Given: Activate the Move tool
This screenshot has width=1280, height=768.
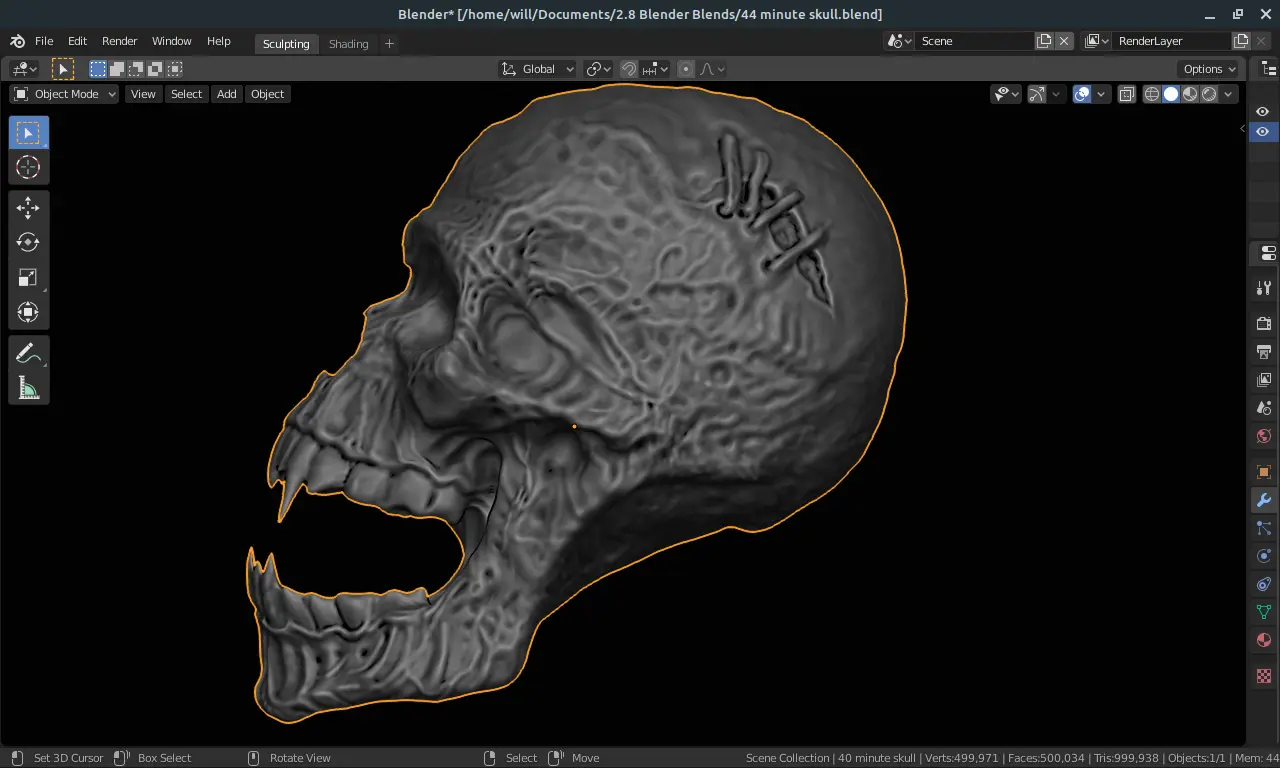Looking at the screenshot, I should click(x=28, y=207).
